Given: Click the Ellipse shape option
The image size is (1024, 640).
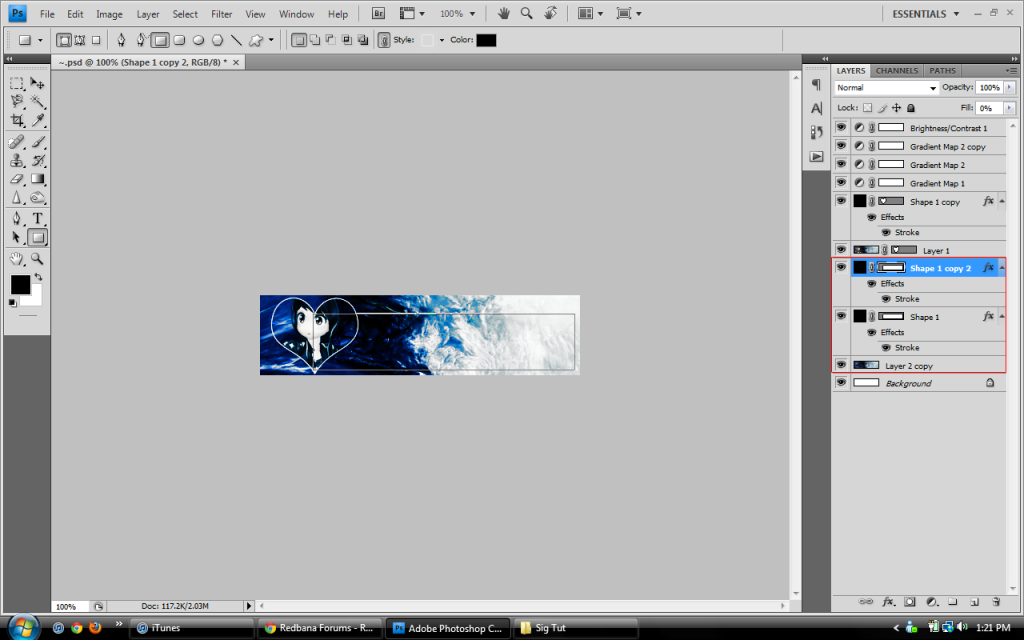Looking at the screenshot, I should (198, 40).
